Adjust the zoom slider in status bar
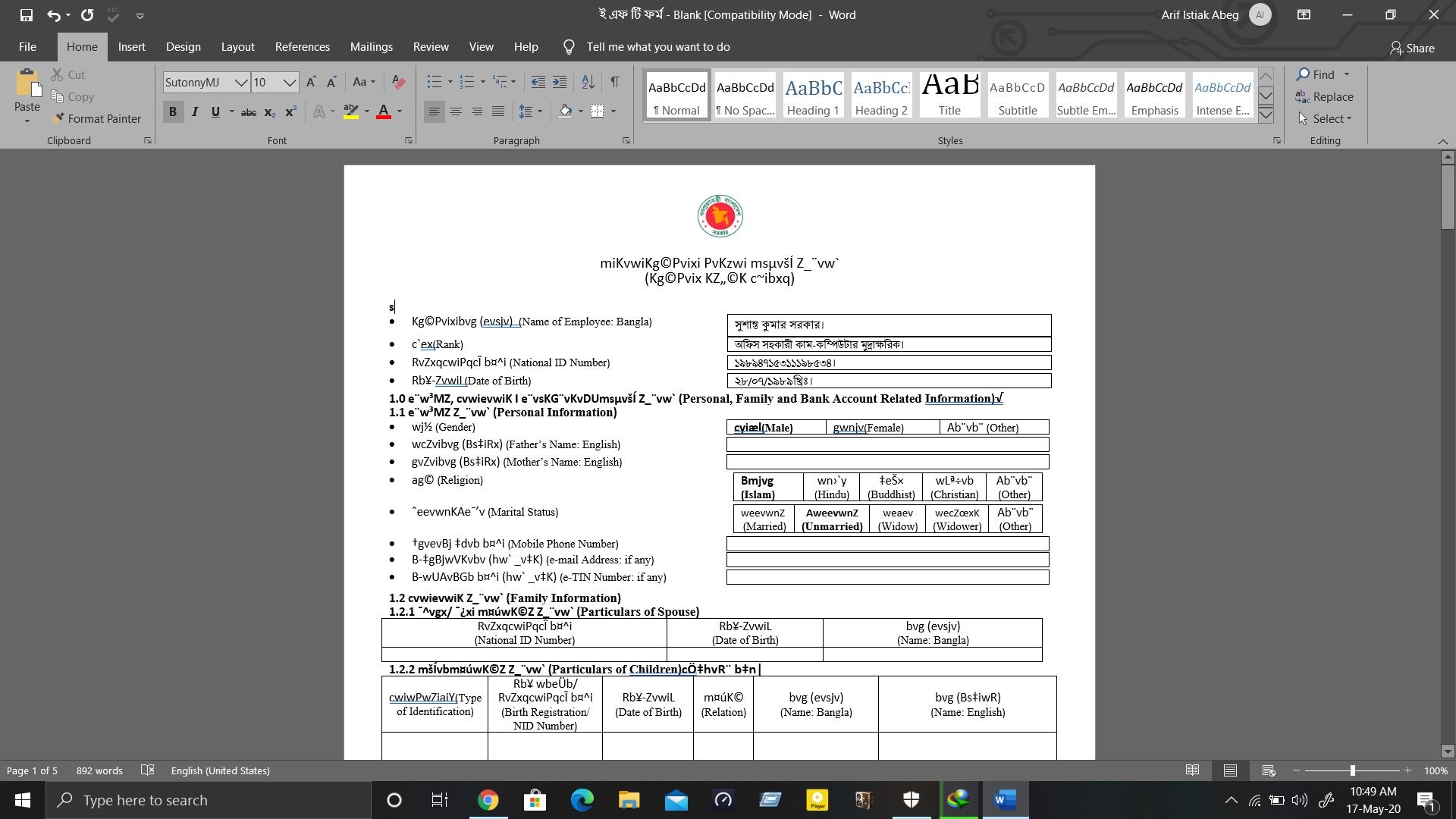The image size is (1456, 819). [x=1352, y=770]
